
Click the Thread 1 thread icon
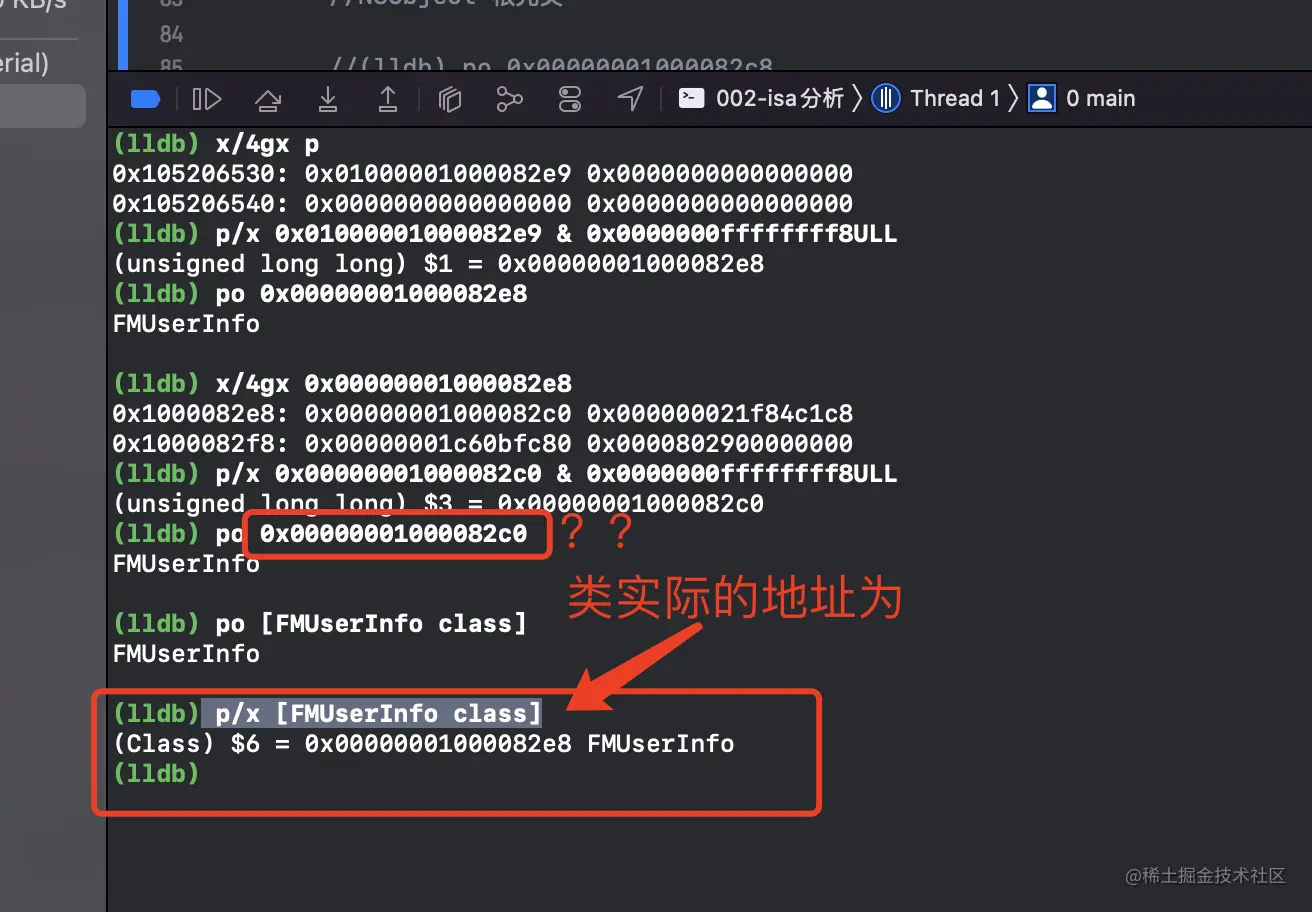(886, 98)
